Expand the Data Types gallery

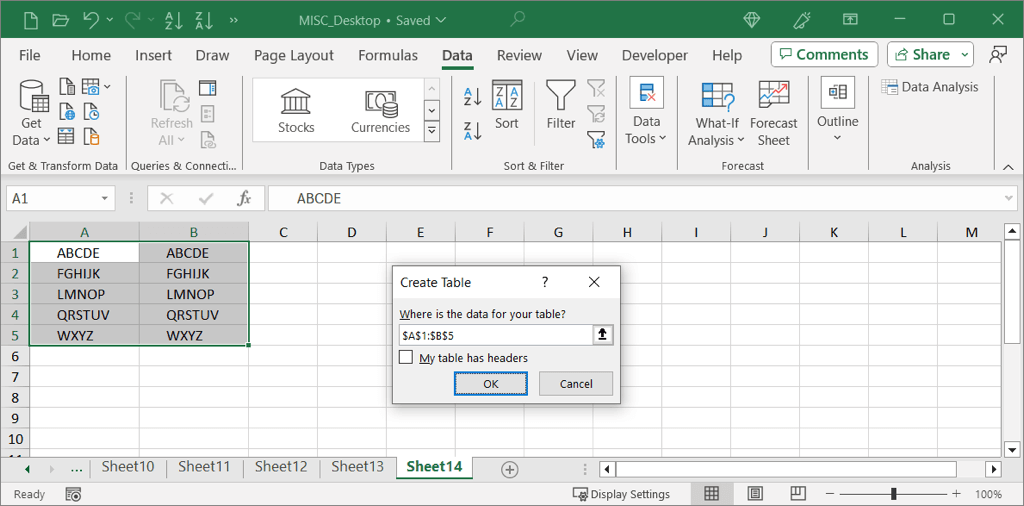[x=432, y=131]
